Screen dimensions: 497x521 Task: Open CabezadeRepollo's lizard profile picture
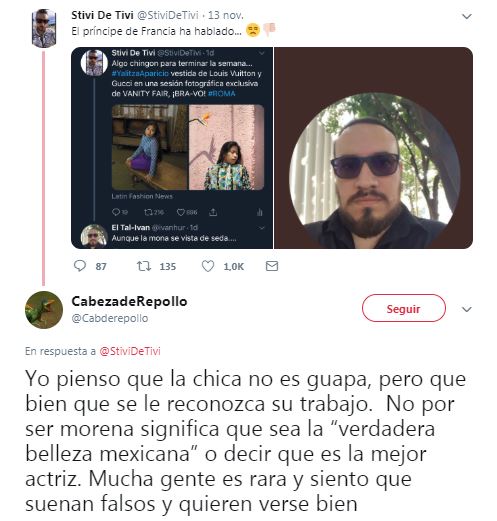point(44,310)
